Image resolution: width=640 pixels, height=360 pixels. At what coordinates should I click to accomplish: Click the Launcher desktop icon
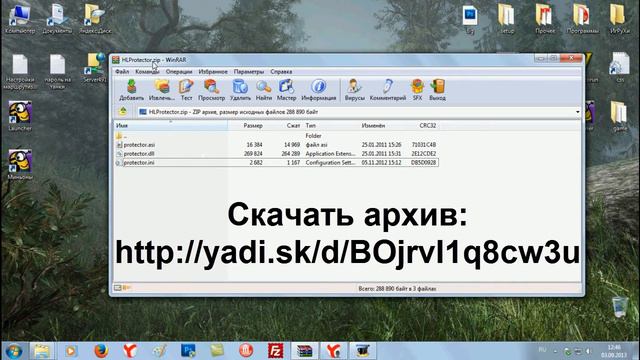(x=20, y=116)
